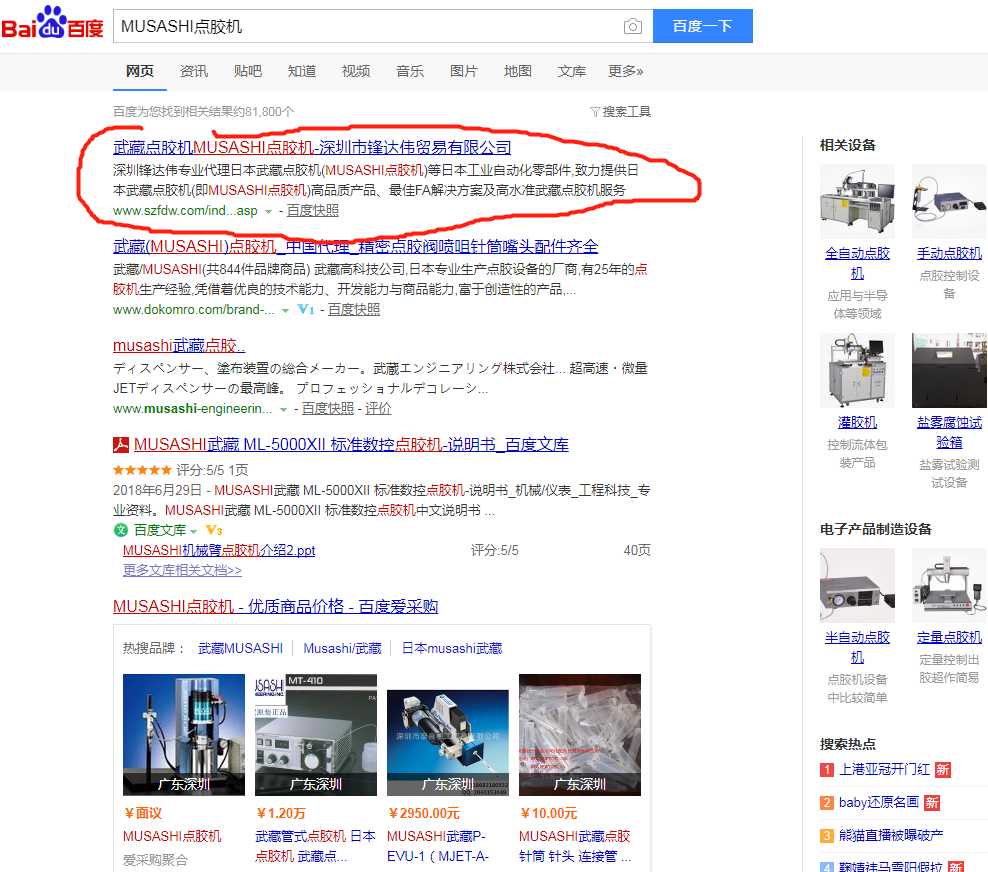This screenshot has width=988, height=872.
Task: Open 百度快照 for musashi-engineering result
Action: coord(328,408)
